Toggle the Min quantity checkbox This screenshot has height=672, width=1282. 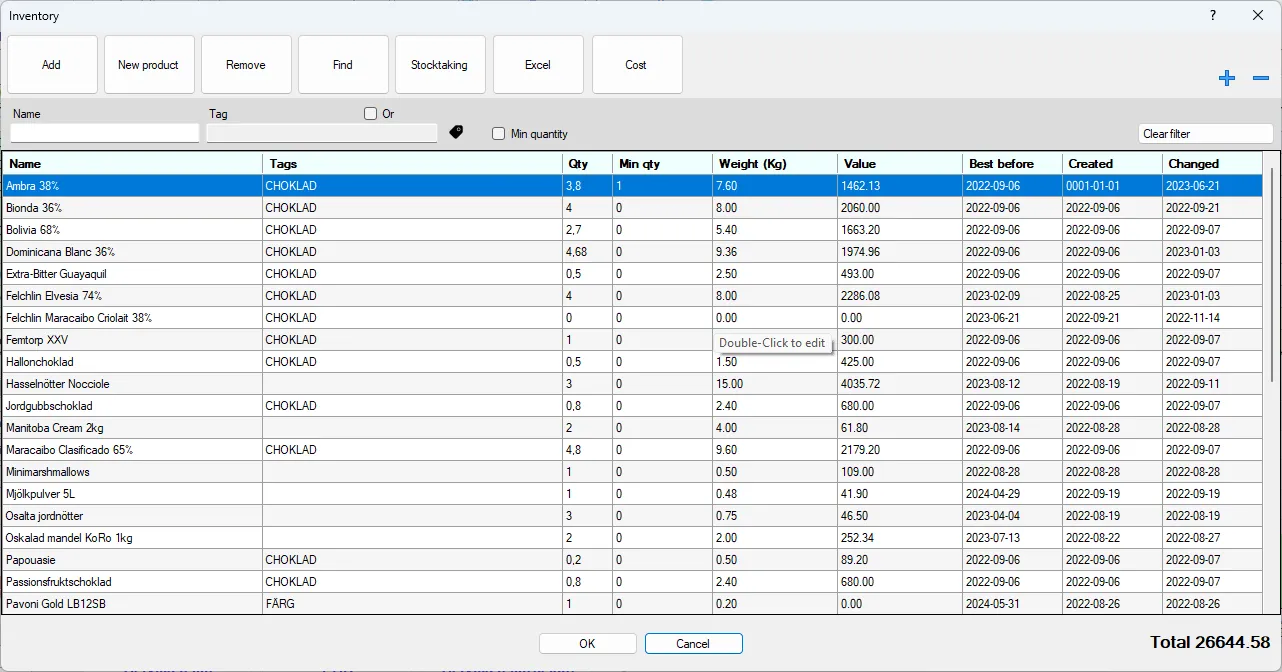pyautogui.click(x=498, y=134)
